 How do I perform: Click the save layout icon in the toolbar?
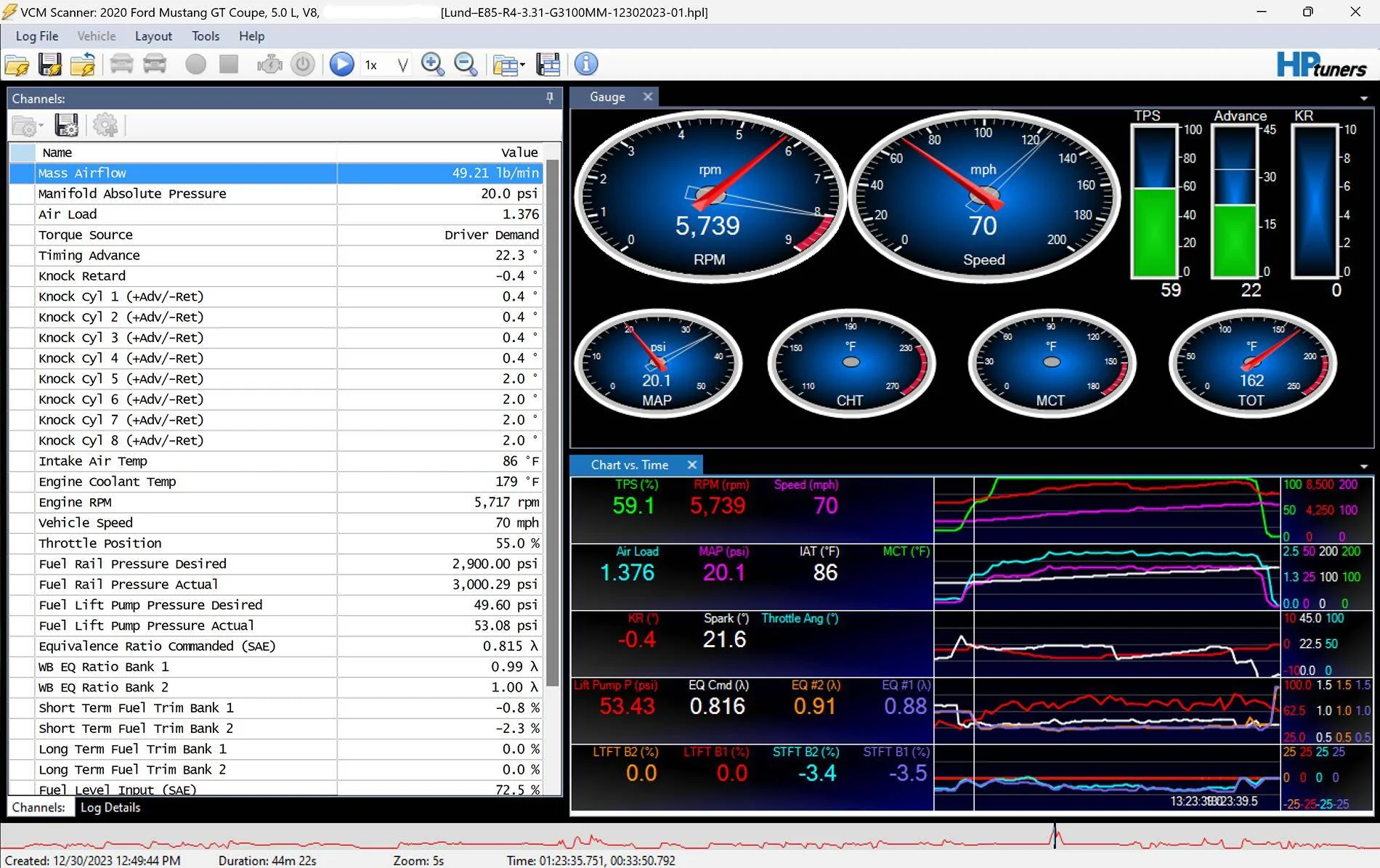point(548,65)
